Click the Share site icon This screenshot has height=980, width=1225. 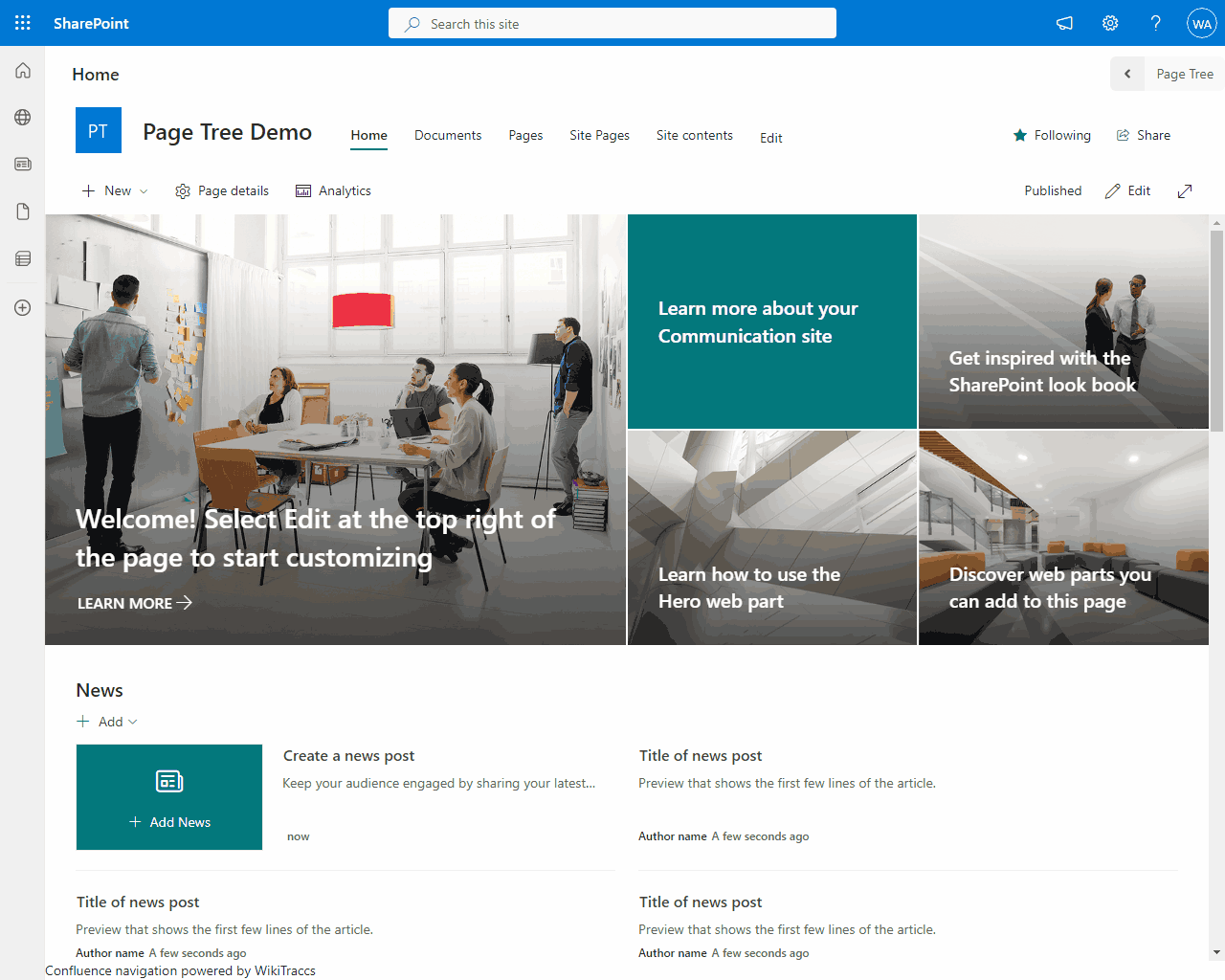(x=1123, y=135)
